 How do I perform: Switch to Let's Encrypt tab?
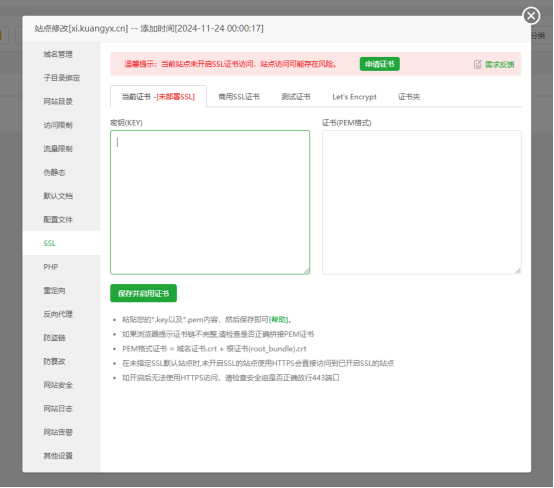(354, 97)
